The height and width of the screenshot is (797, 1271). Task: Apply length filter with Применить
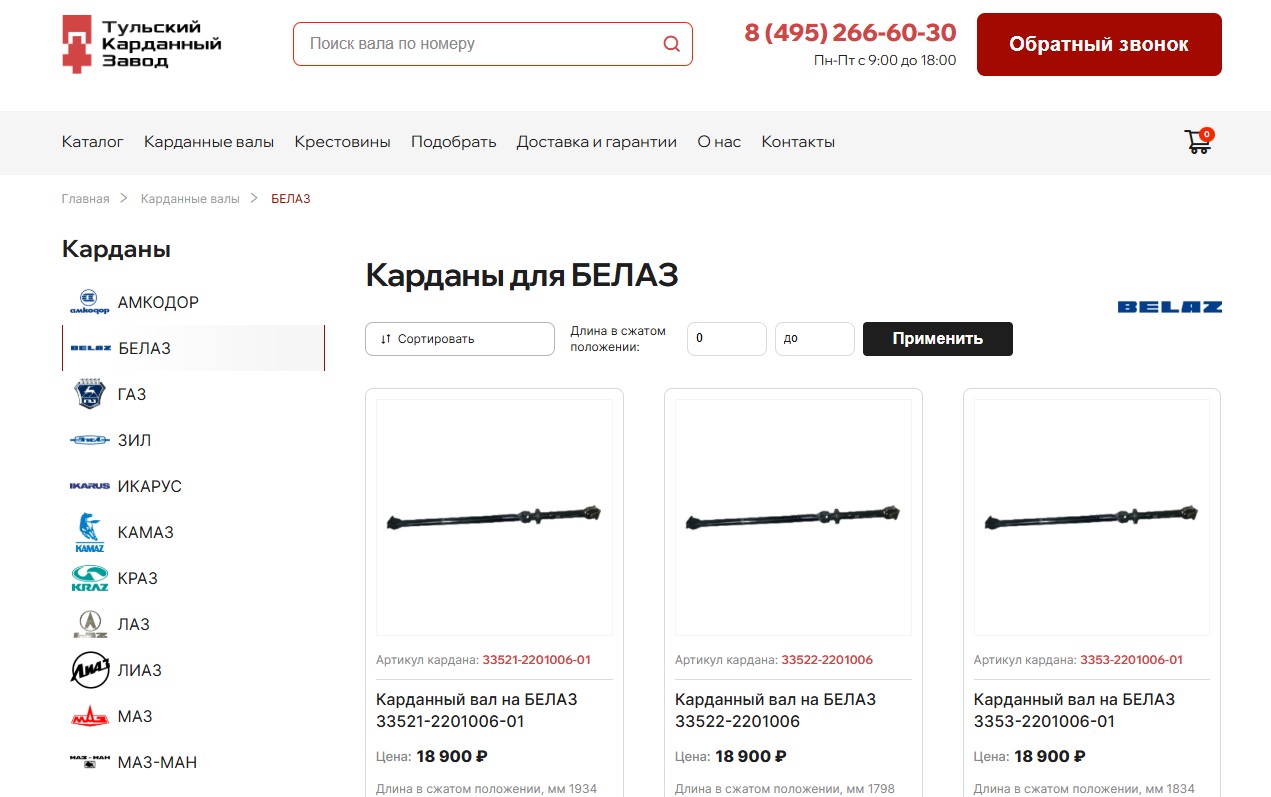(x=938, y=339)
